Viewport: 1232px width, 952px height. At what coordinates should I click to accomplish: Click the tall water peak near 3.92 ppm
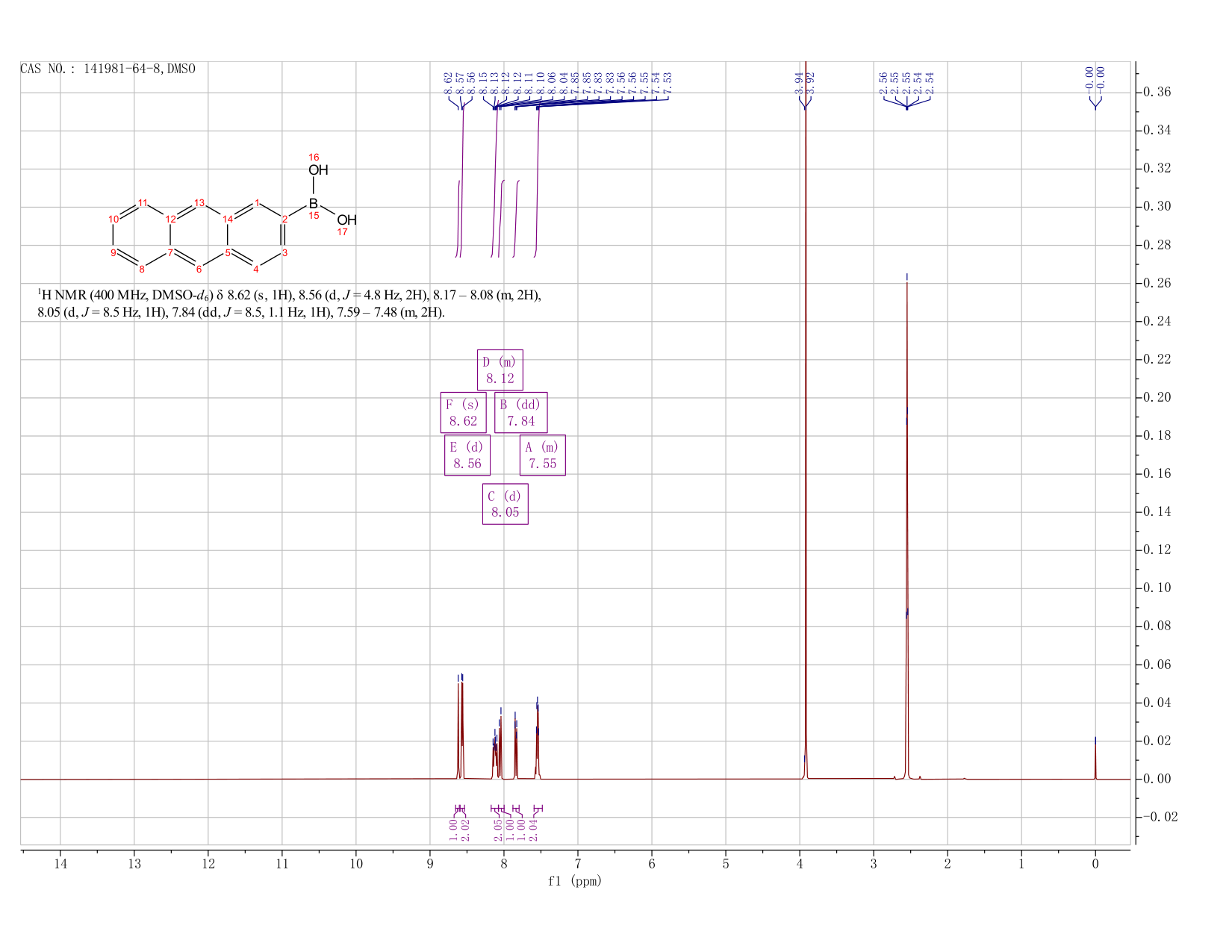click(x=806, y=418)
